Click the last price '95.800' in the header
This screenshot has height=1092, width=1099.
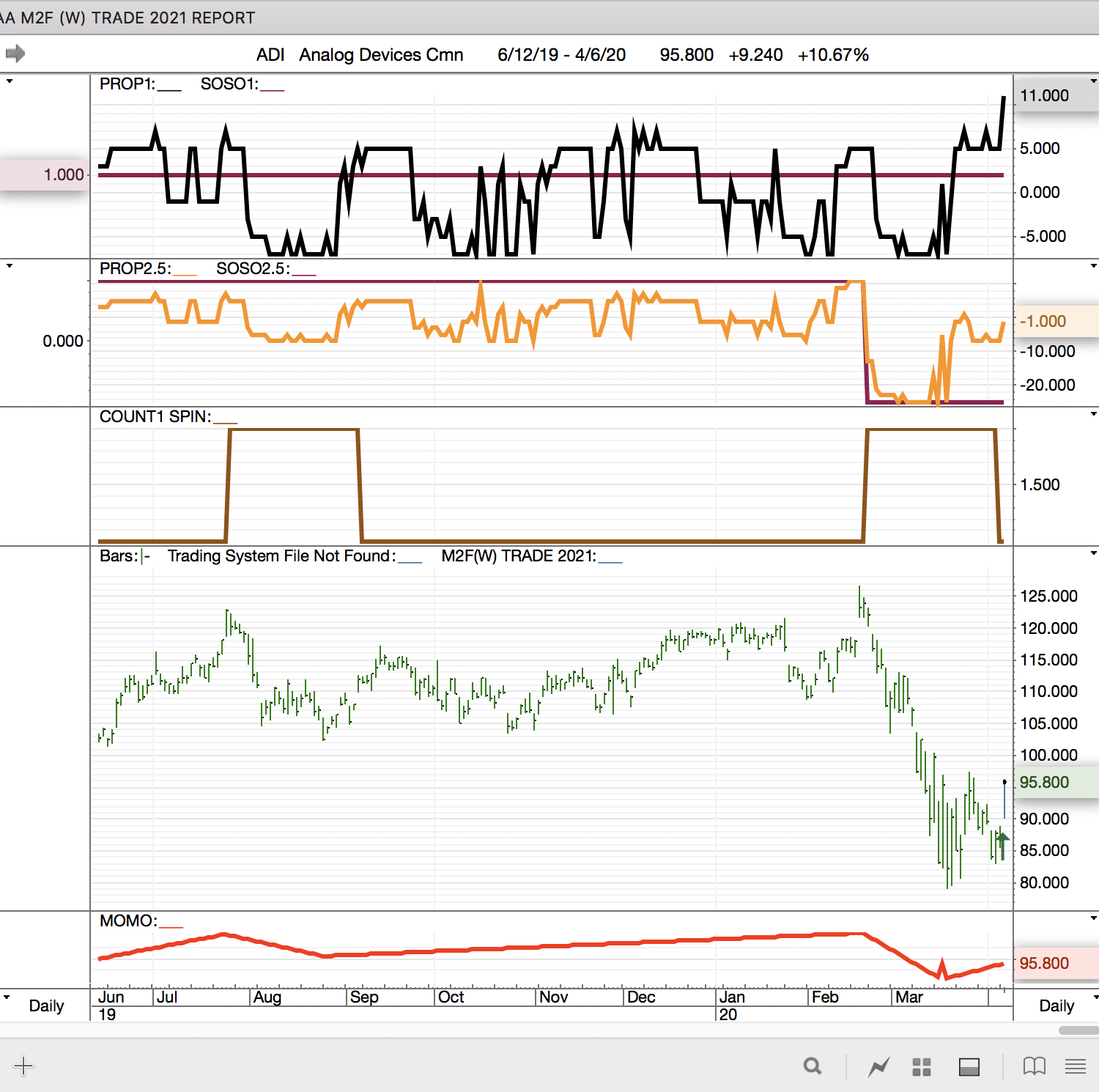[687, 55]
